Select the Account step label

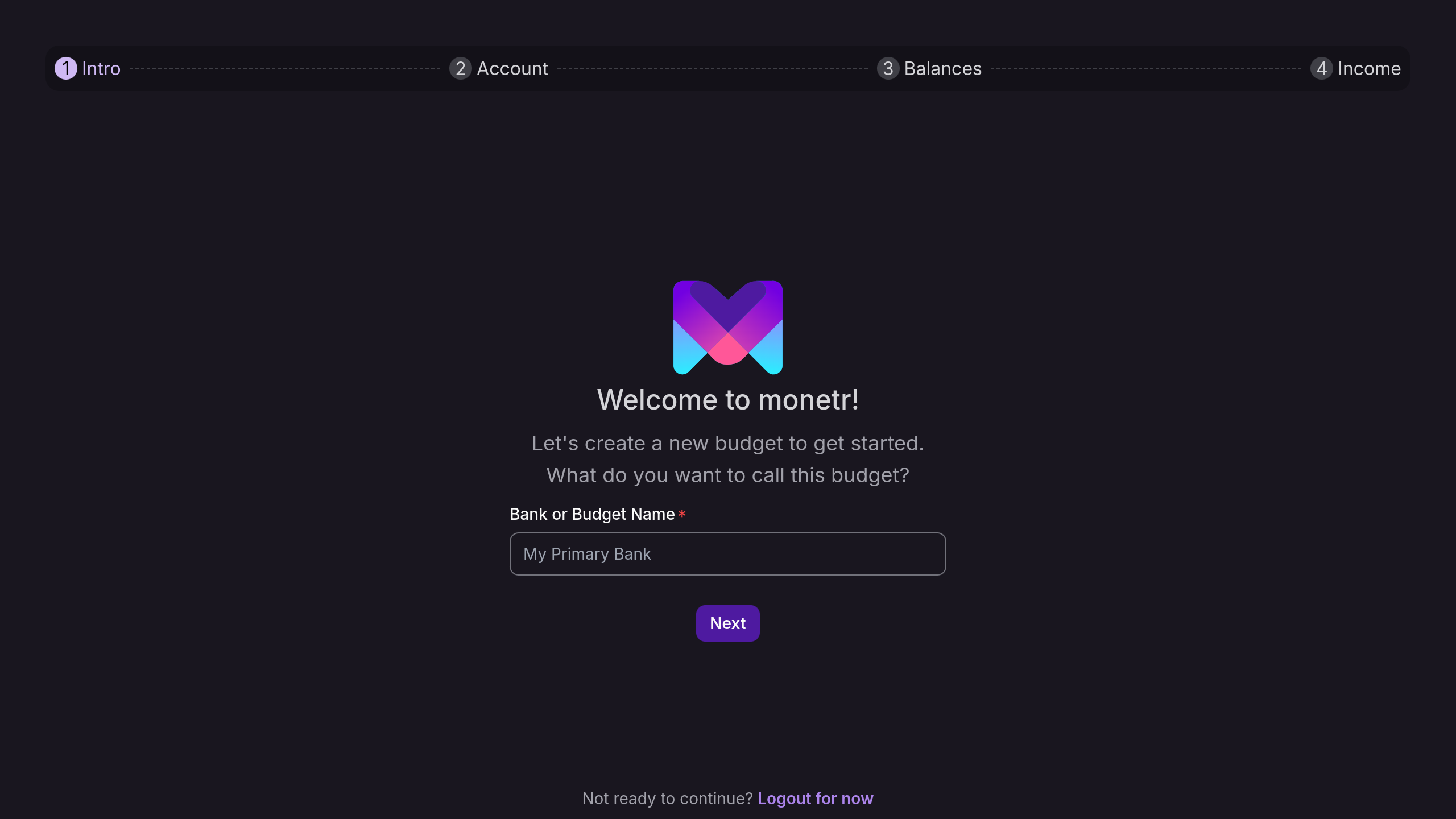tap(512, 68)
